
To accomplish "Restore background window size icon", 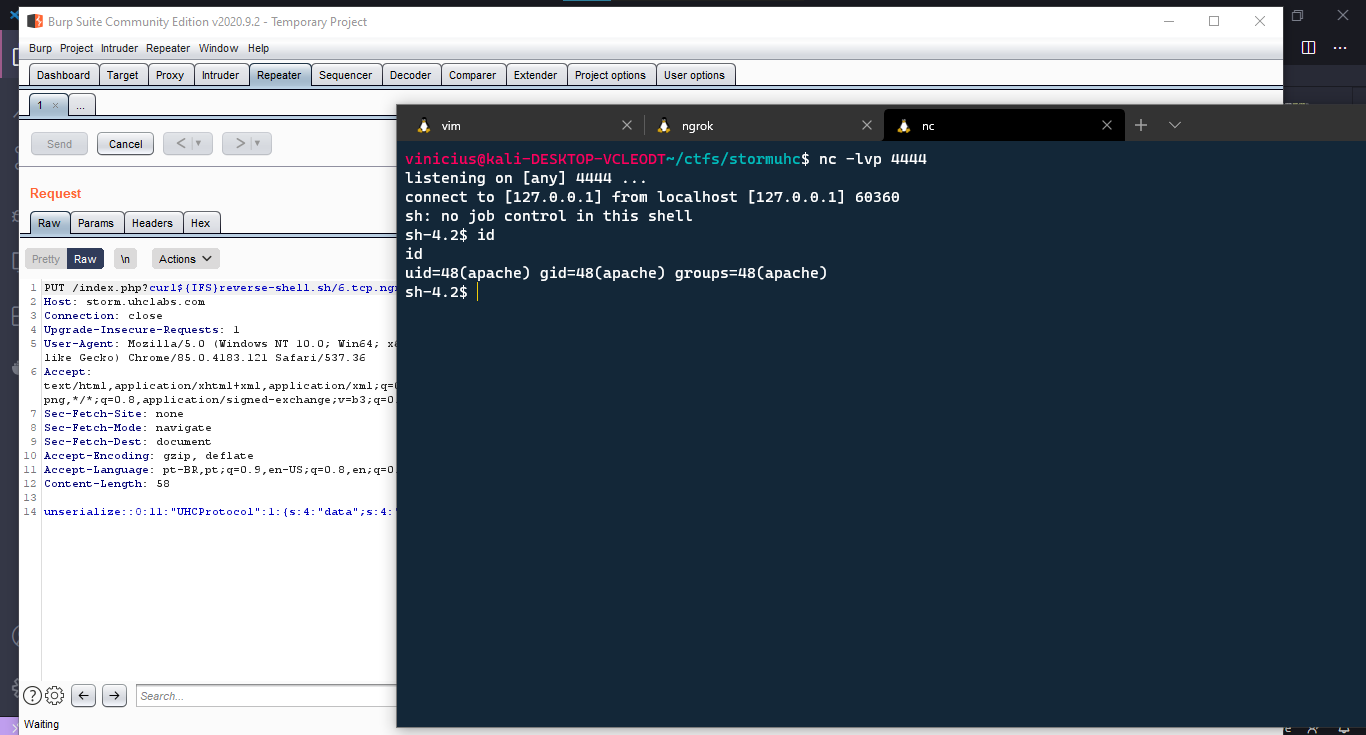I will (x=1298, y=16).
